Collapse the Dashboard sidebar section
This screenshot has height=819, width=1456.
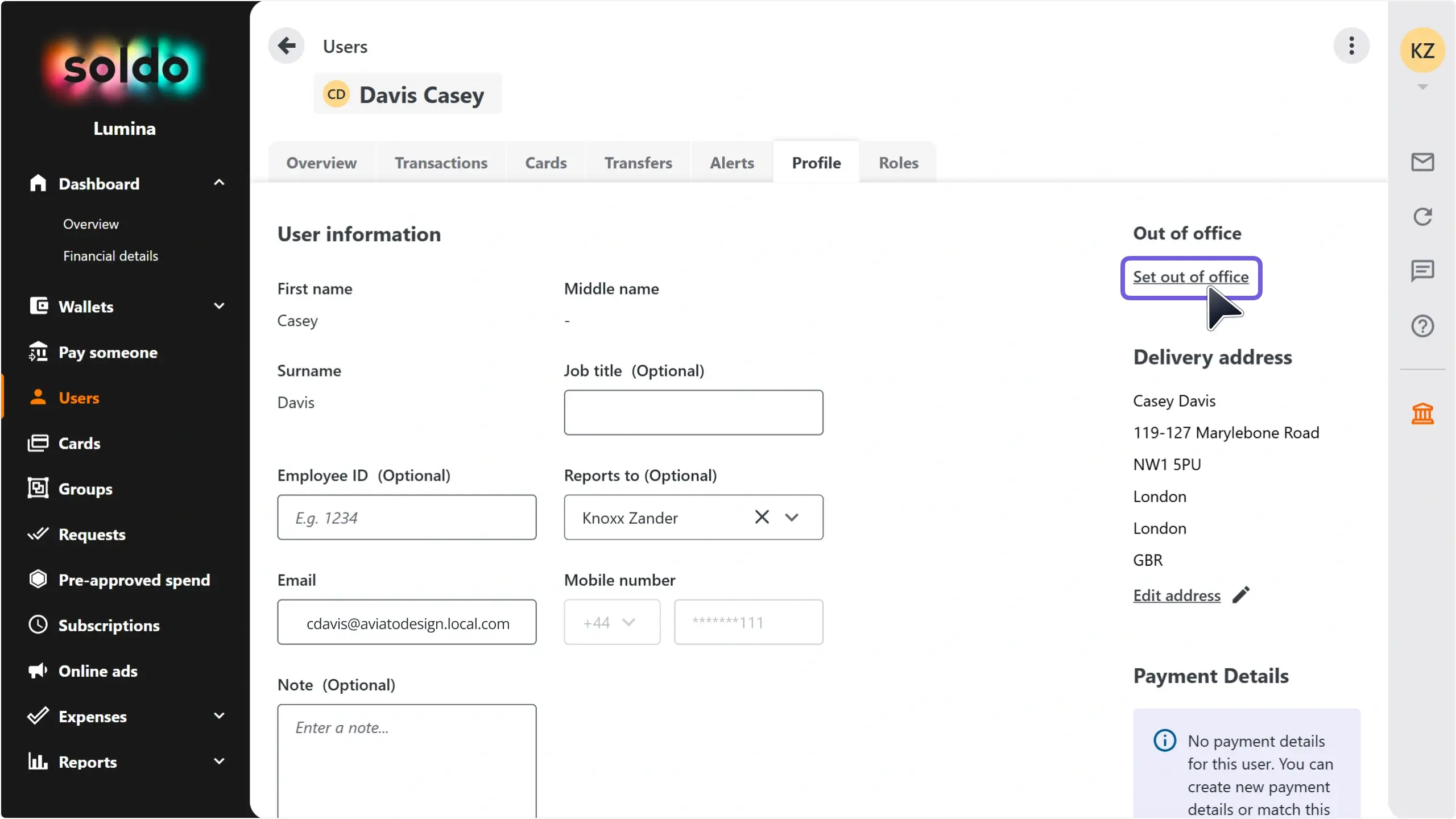(219, 183)
